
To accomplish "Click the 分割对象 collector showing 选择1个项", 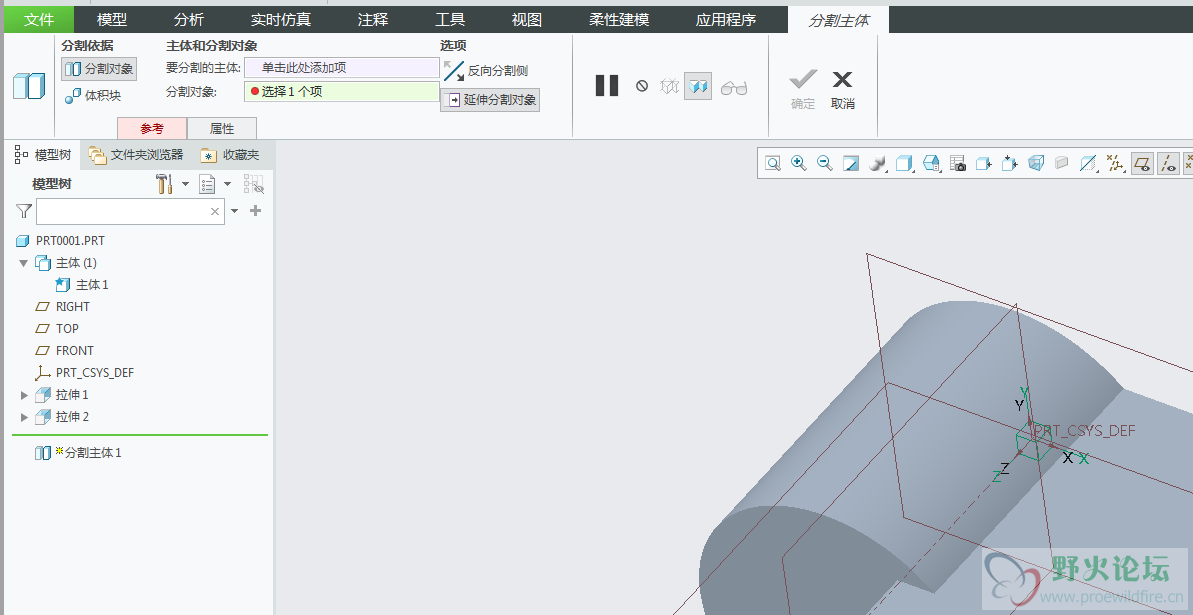I will [x=342, y=91].
